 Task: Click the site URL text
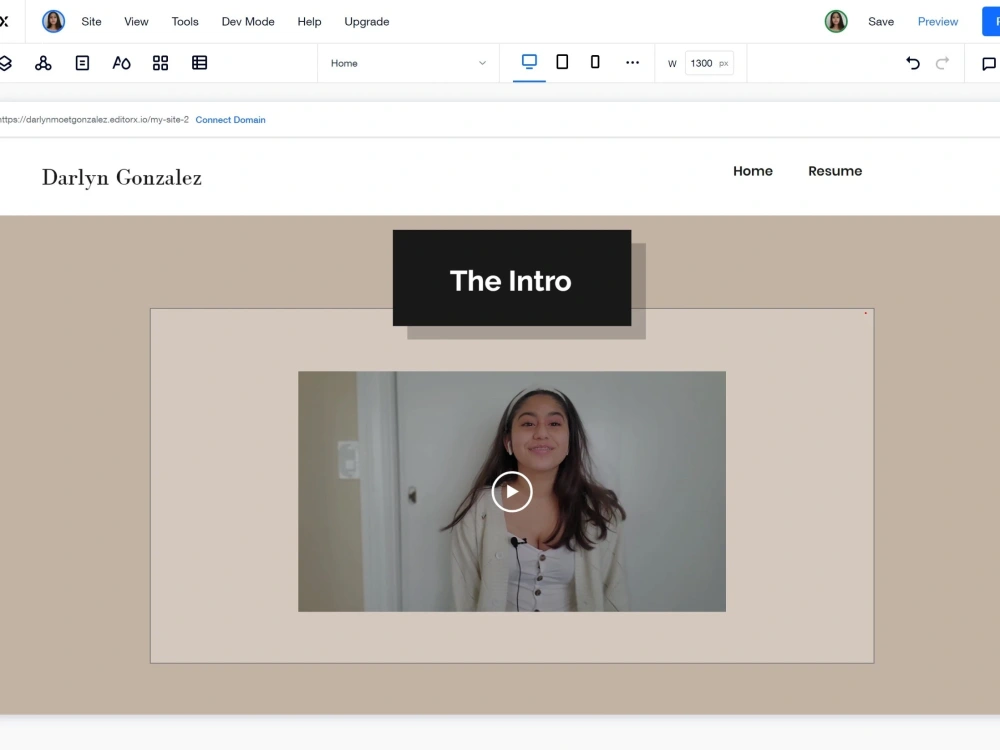click(94, 120)
